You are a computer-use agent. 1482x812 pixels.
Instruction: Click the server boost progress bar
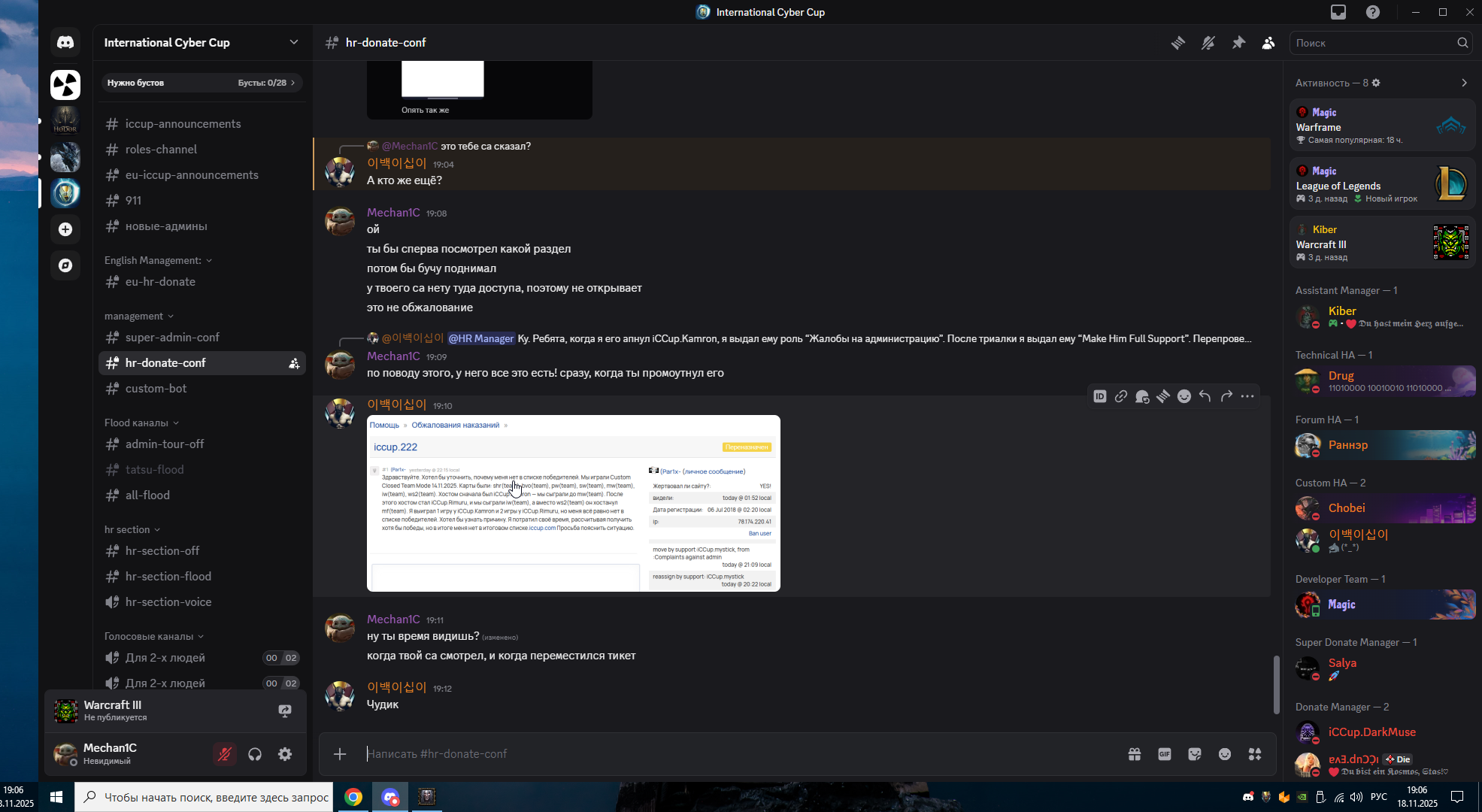[x=201, y=83]
